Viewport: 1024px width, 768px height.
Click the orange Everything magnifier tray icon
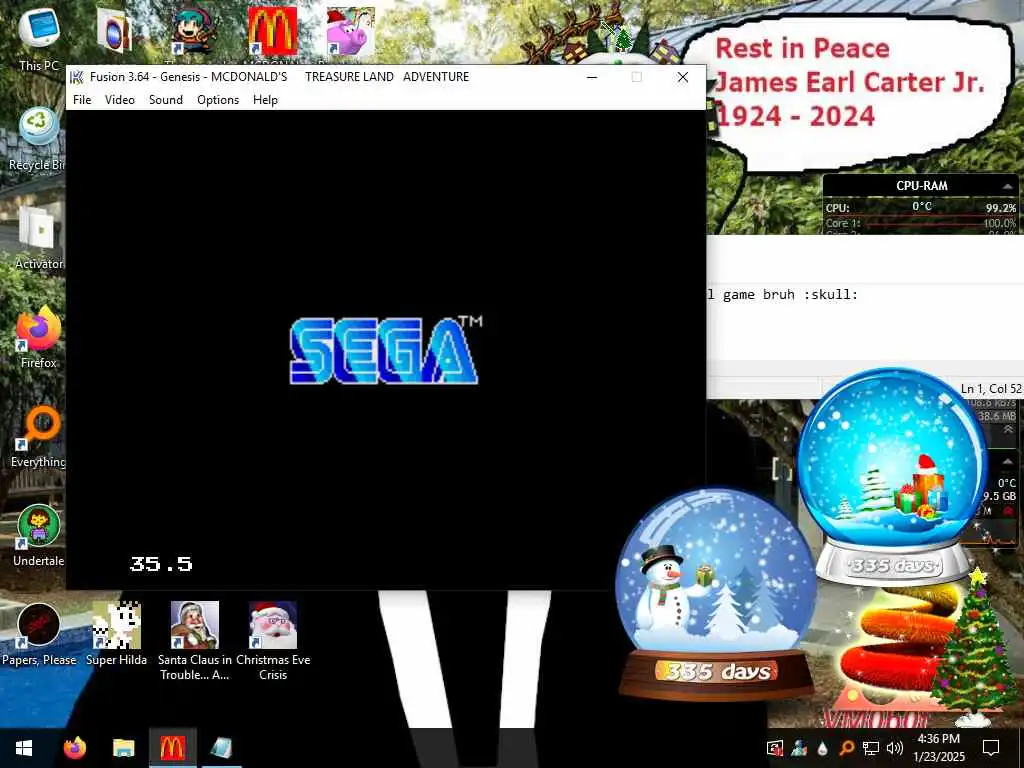[x=846, y=748]
